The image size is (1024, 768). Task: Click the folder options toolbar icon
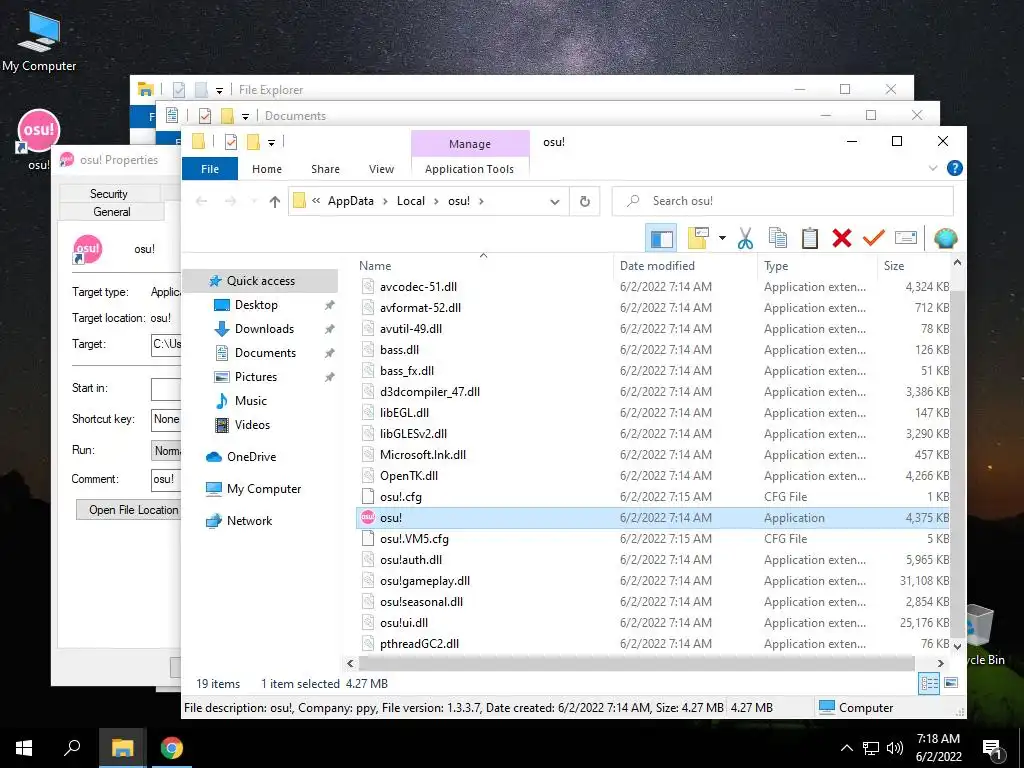click(698, 238)
